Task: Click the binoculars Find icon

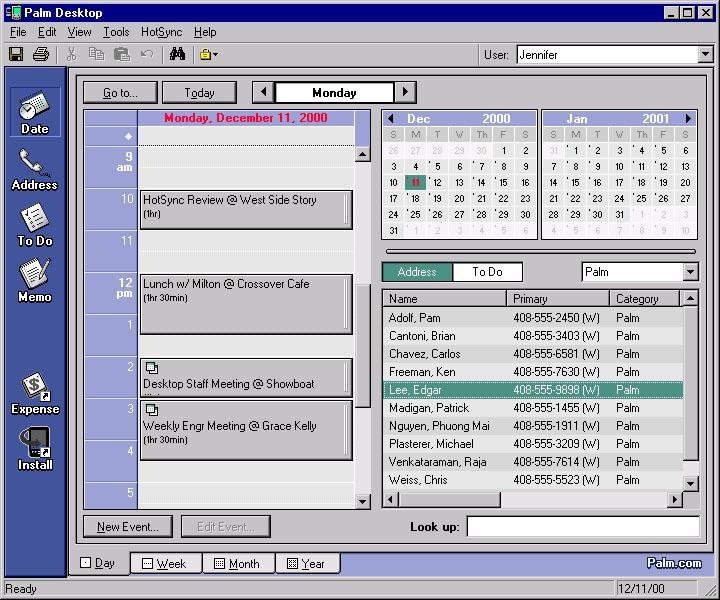Action: 177,54
